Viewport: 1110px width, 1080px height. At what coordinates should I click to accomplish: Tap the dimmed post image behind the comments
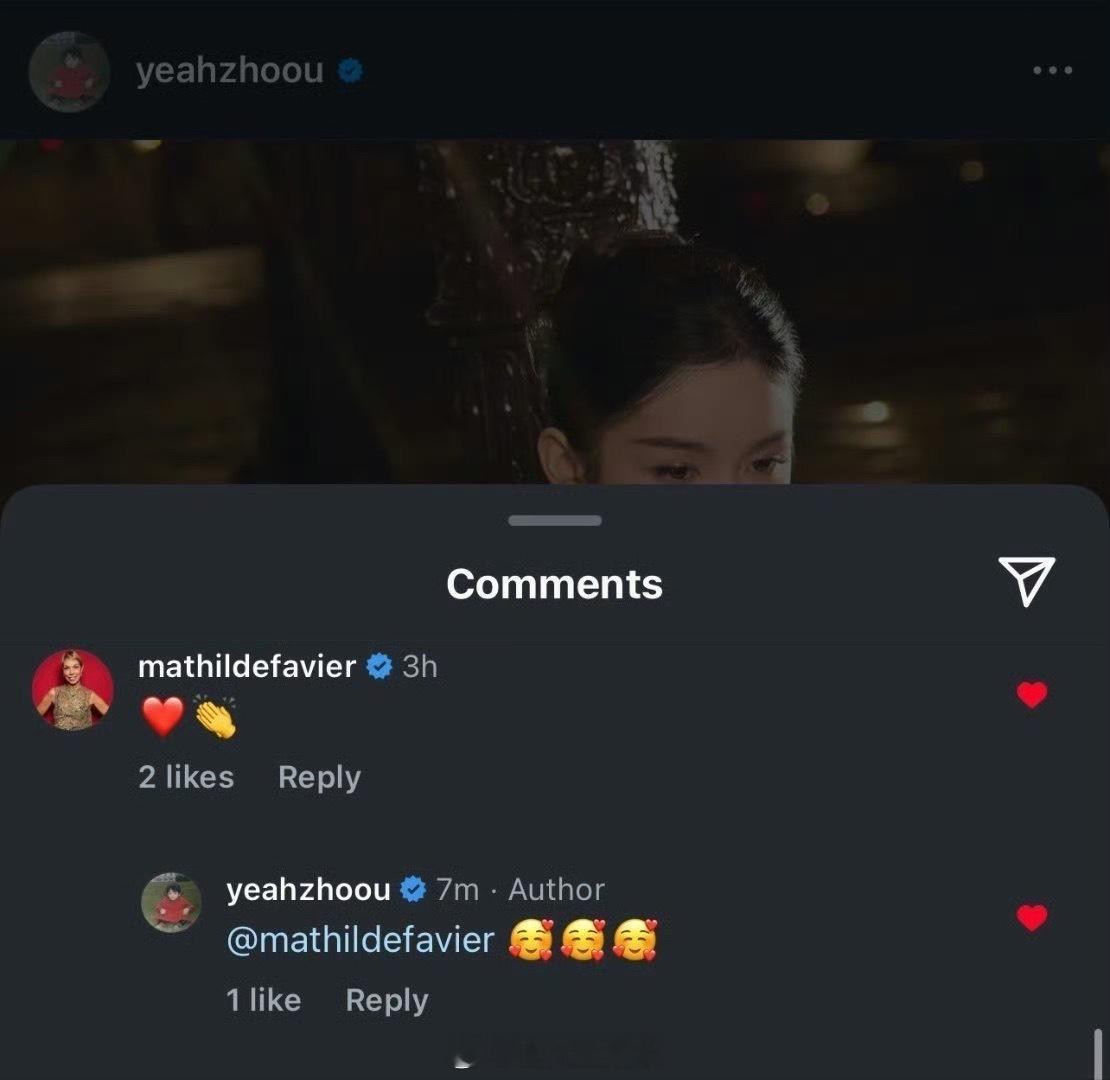point(555,311)
